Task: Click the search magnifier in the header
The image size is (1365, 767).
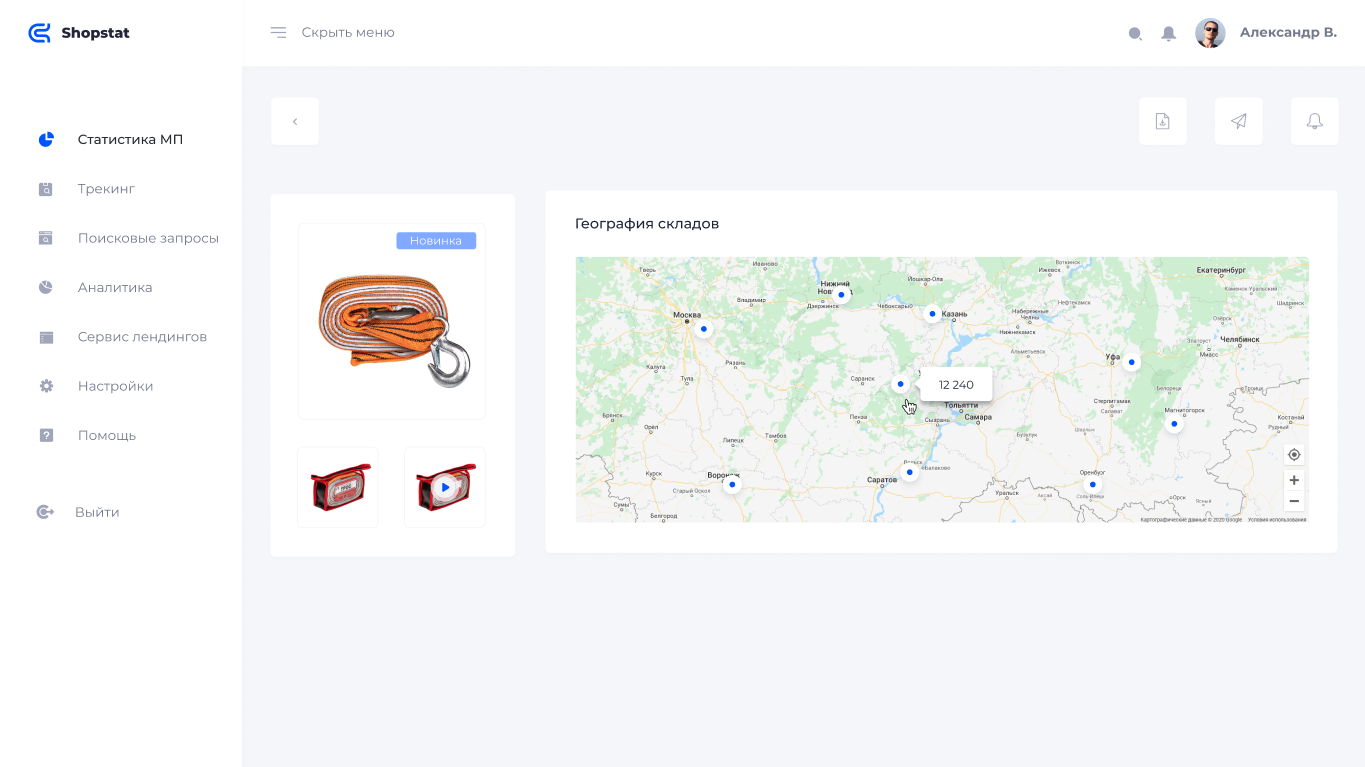Action: (x=1135, y=33)
